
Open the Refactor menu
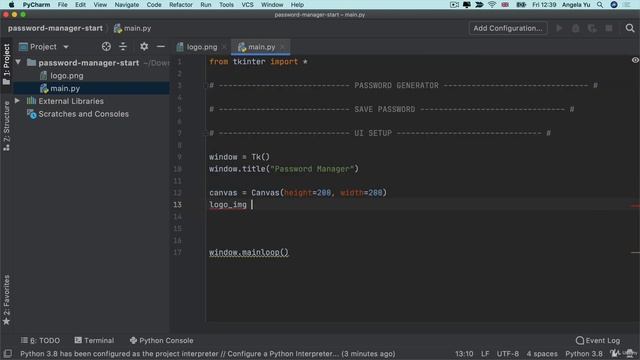[181, 5]
